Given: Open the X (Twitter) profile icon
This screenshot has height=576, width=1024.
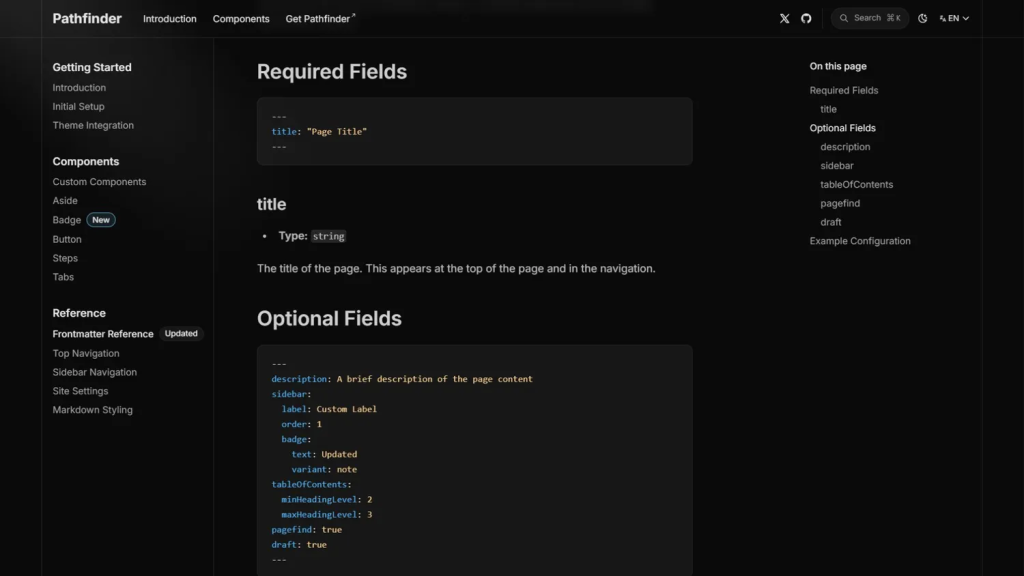Looking at the screenshot, I should click(x=784, y=18).
